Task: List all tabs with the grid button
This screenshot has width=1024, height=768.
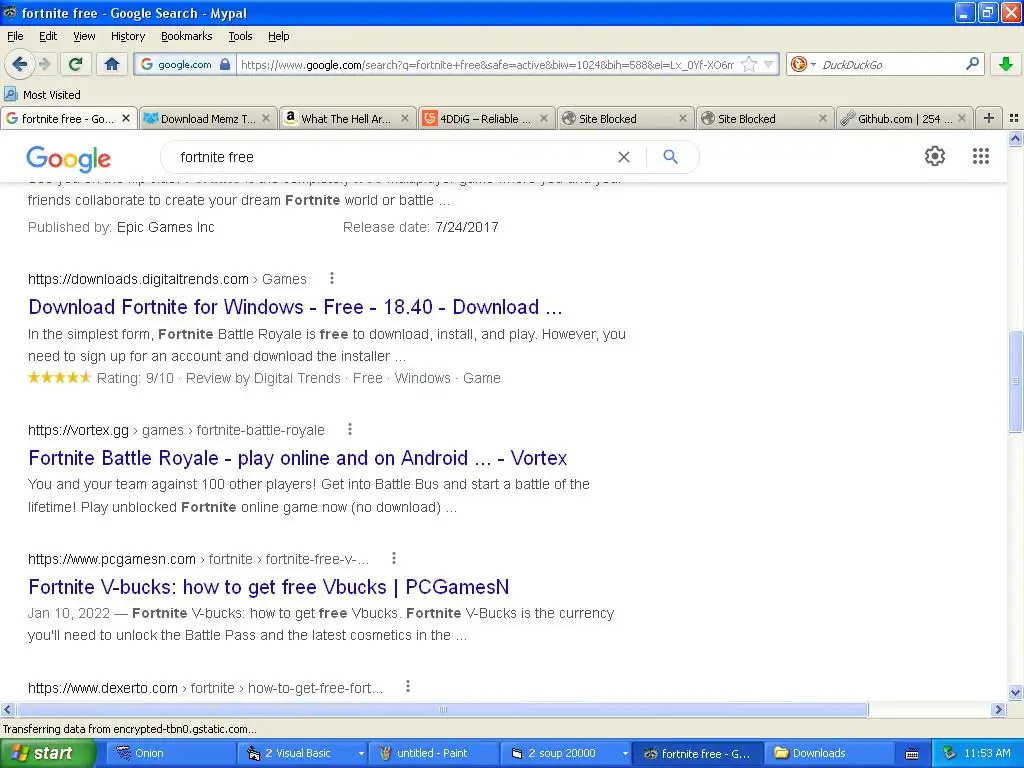Action: coord(1014,118)
